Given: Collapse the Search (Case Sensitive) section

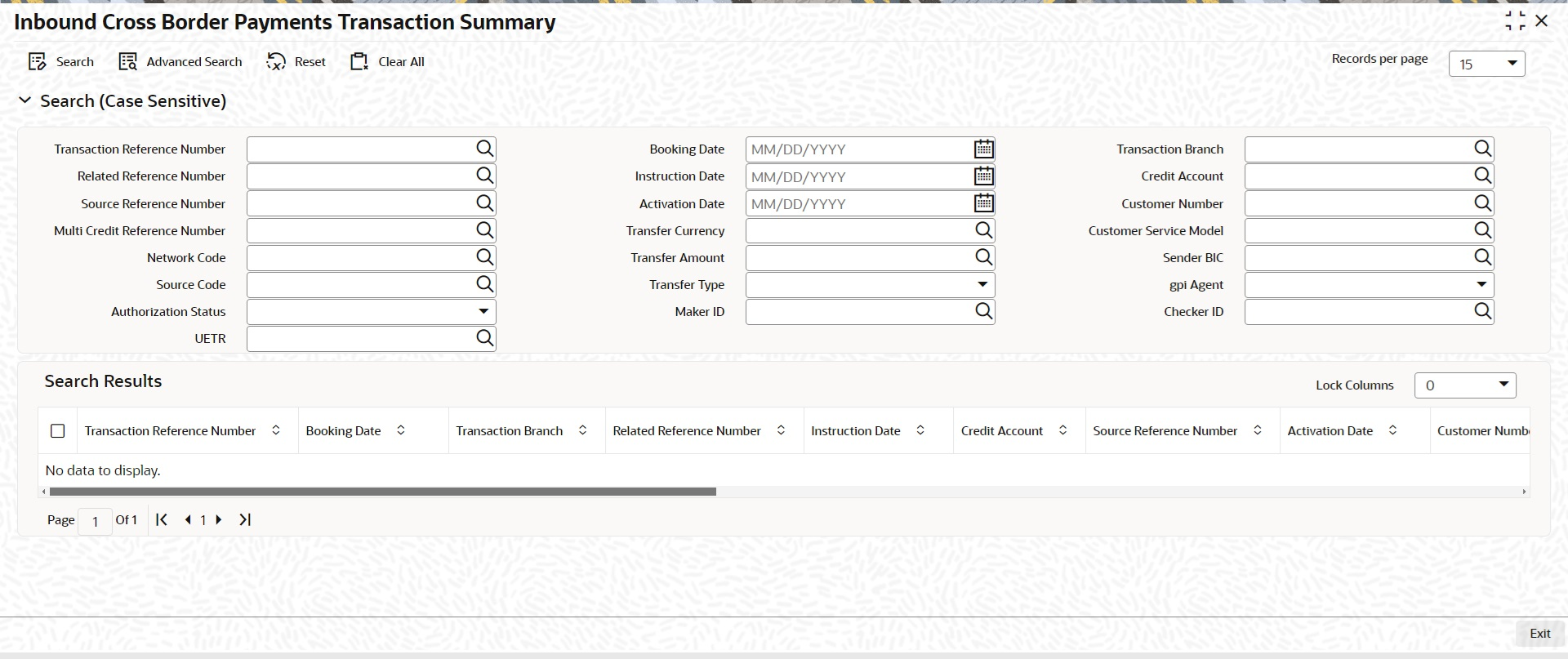Looking at the screenshot, I should coord(25,100).
